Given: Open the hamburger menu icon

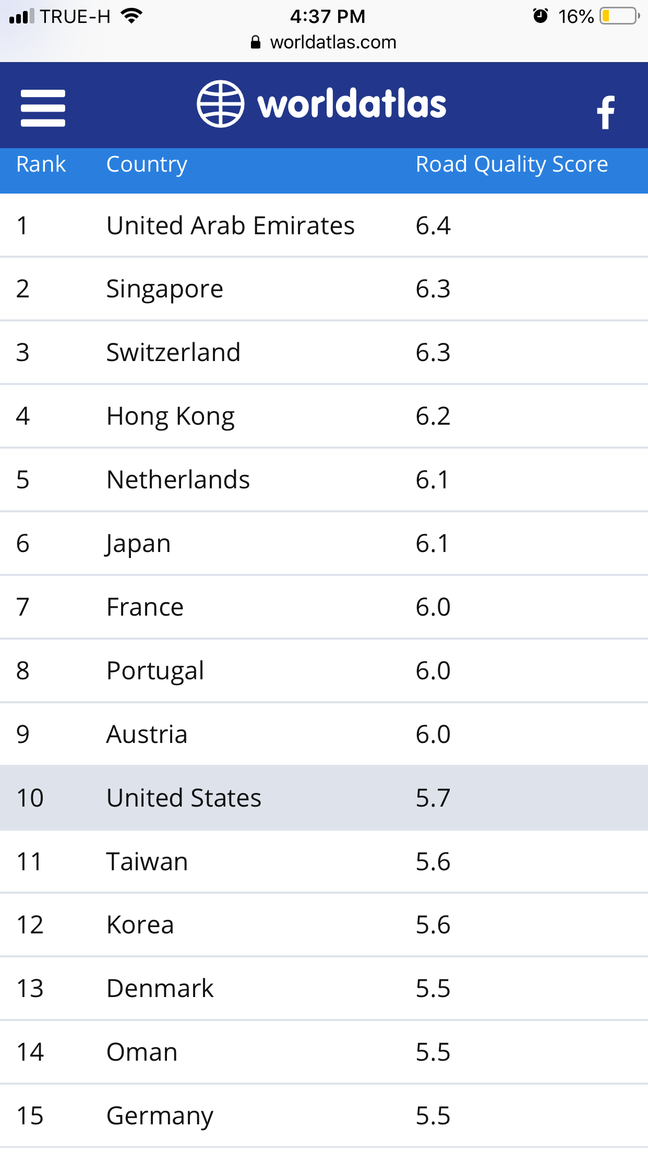Looking at the screenshot, I should coord(43,108).
